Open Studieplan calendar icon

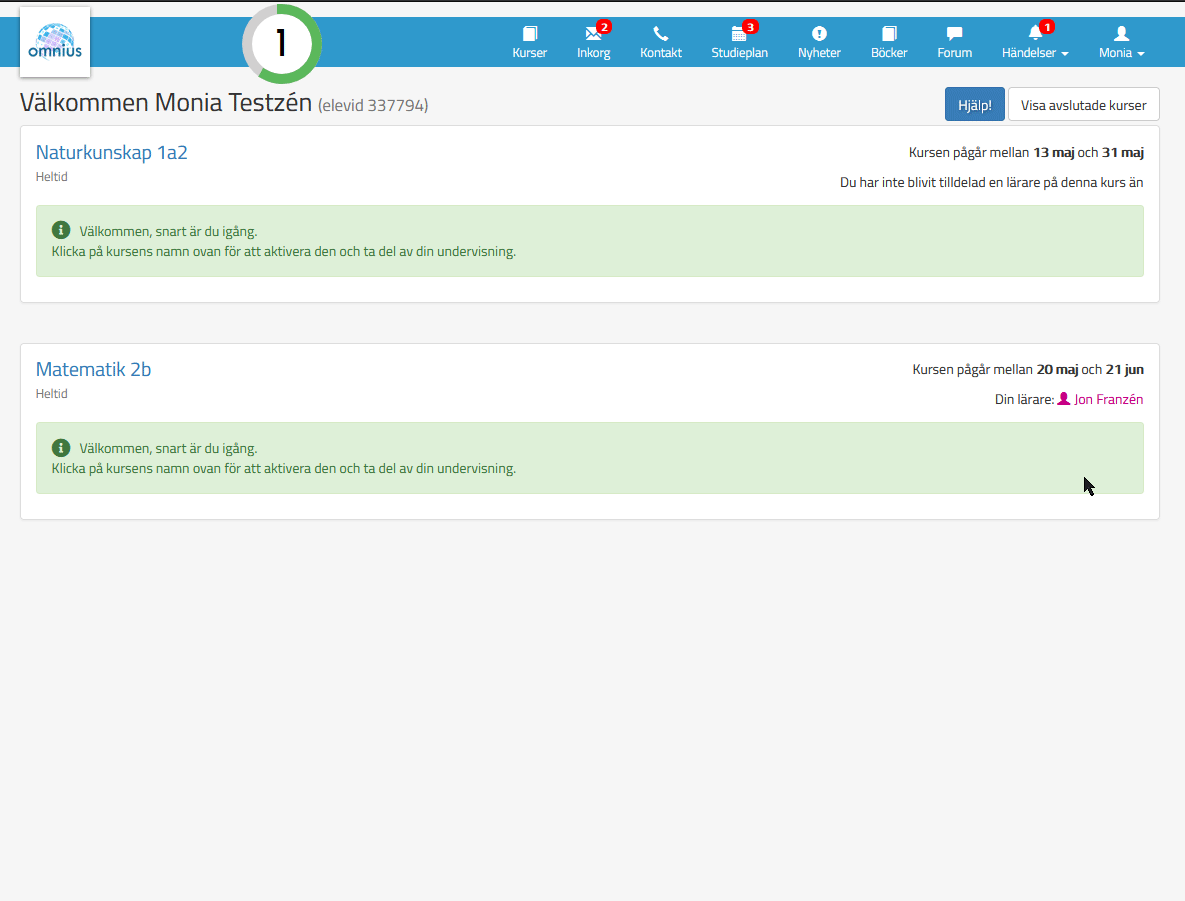click(x=739, y=34)
